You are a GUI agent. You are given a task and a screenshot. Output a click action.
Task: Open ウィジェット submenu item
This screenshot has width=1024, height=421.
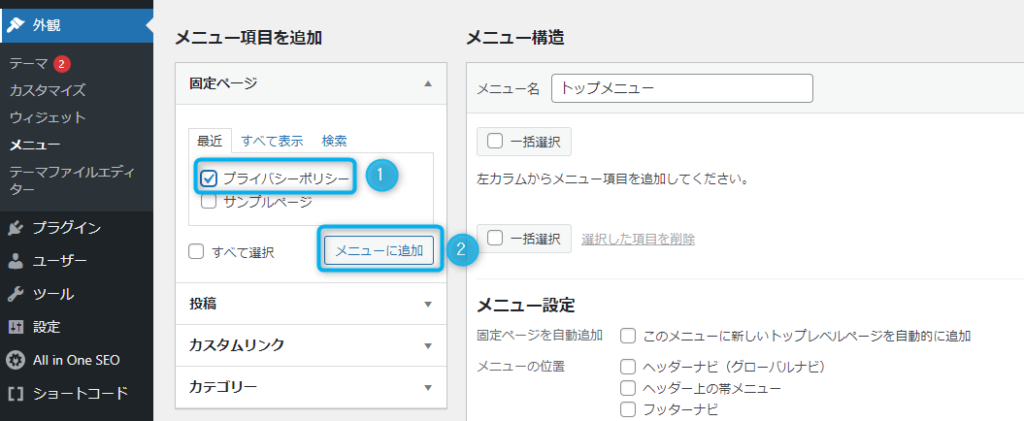click(48, 118)
